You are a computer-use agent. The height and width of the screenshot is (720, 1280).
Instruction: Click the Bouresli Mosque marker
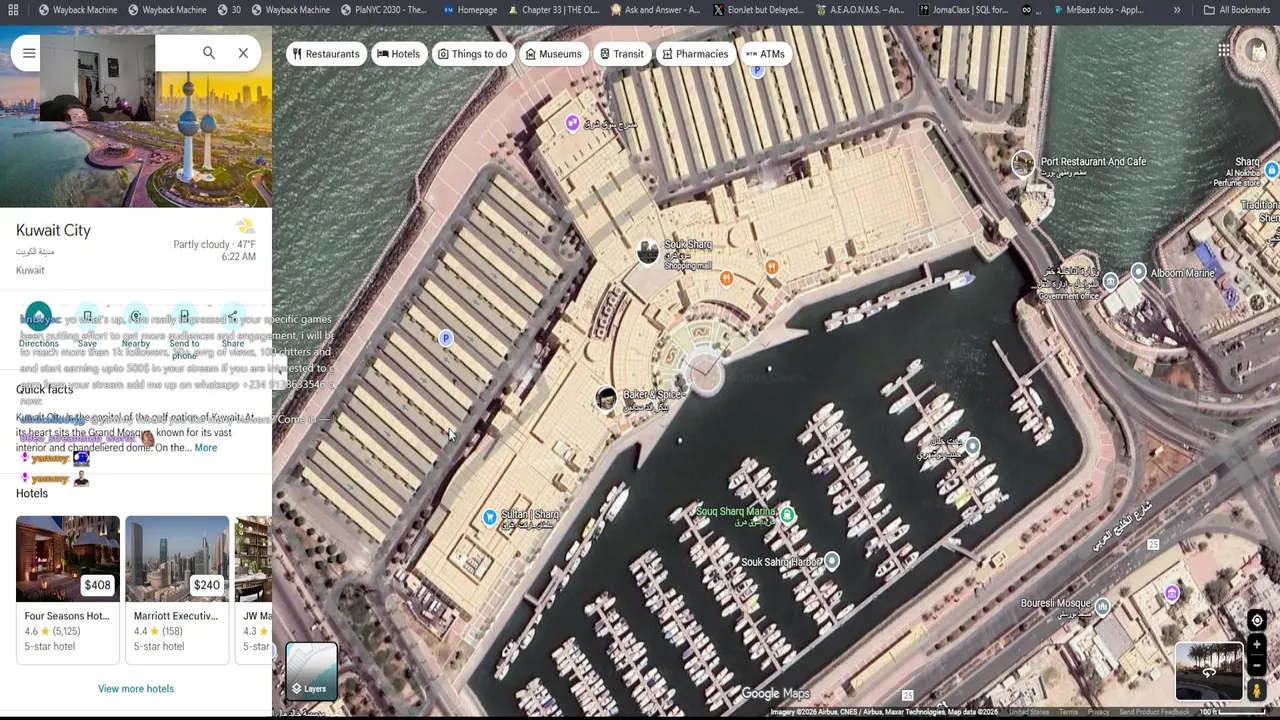(1102, 606)
